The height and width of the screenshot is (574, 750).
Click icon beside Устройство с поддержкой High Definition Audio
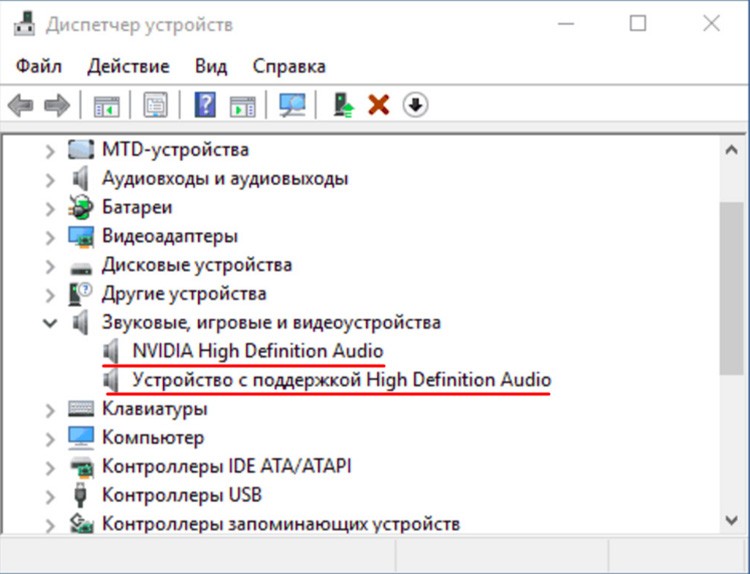pyautogui.click(x=111, y=380)
